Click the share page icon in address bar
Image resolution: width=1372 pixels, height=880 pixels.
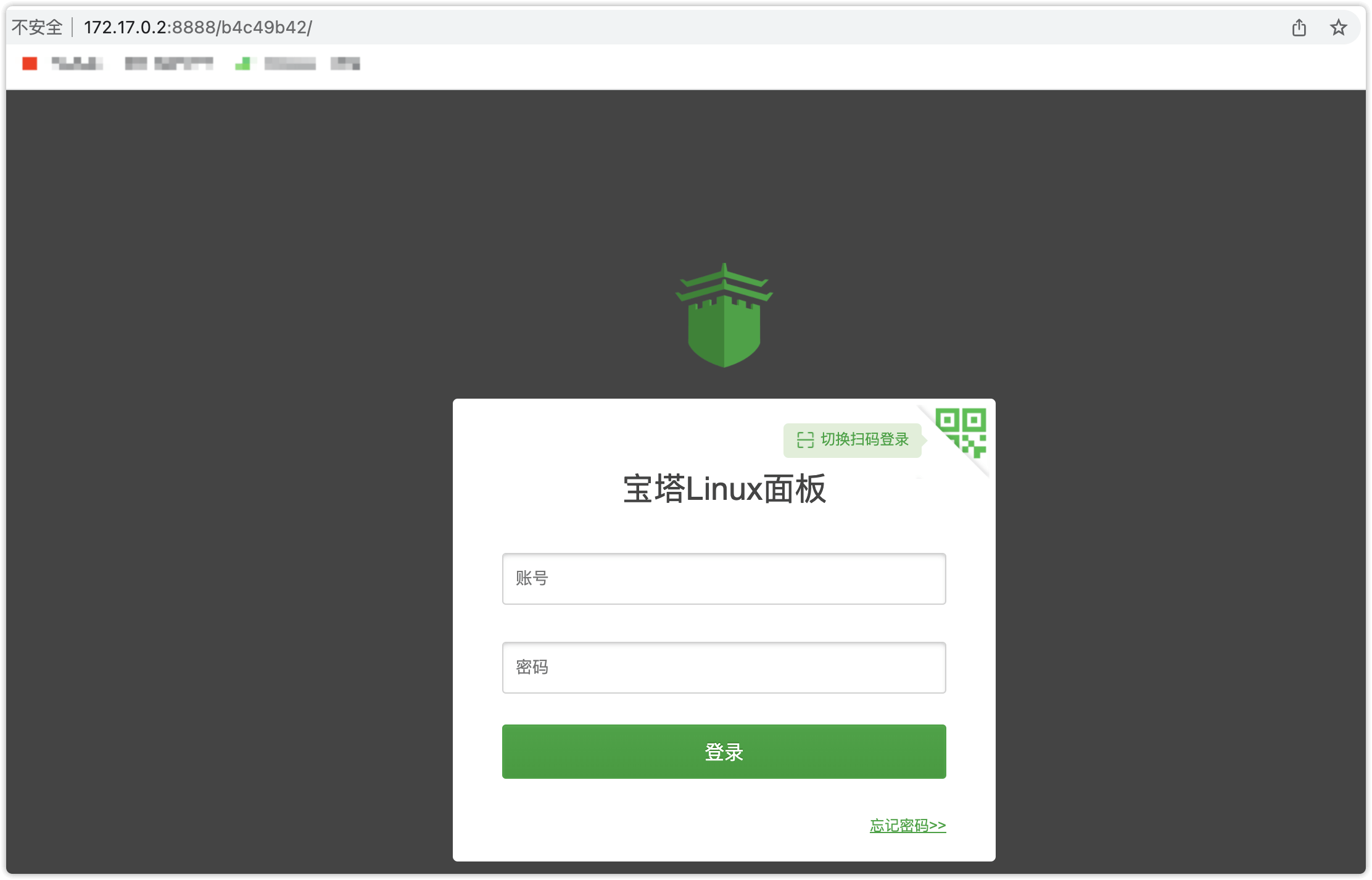click(1299, 28)
